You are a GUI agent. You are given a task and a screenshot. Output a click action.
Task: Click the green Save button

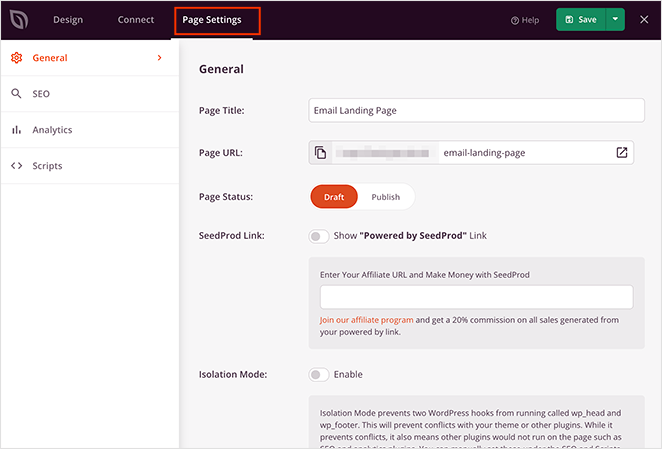point(581,19)
